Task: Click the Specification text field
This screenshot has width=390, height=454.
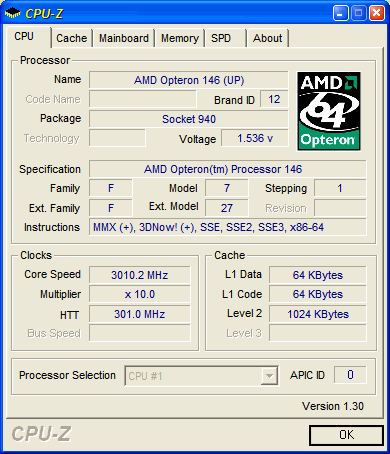Action: (227, 169)
